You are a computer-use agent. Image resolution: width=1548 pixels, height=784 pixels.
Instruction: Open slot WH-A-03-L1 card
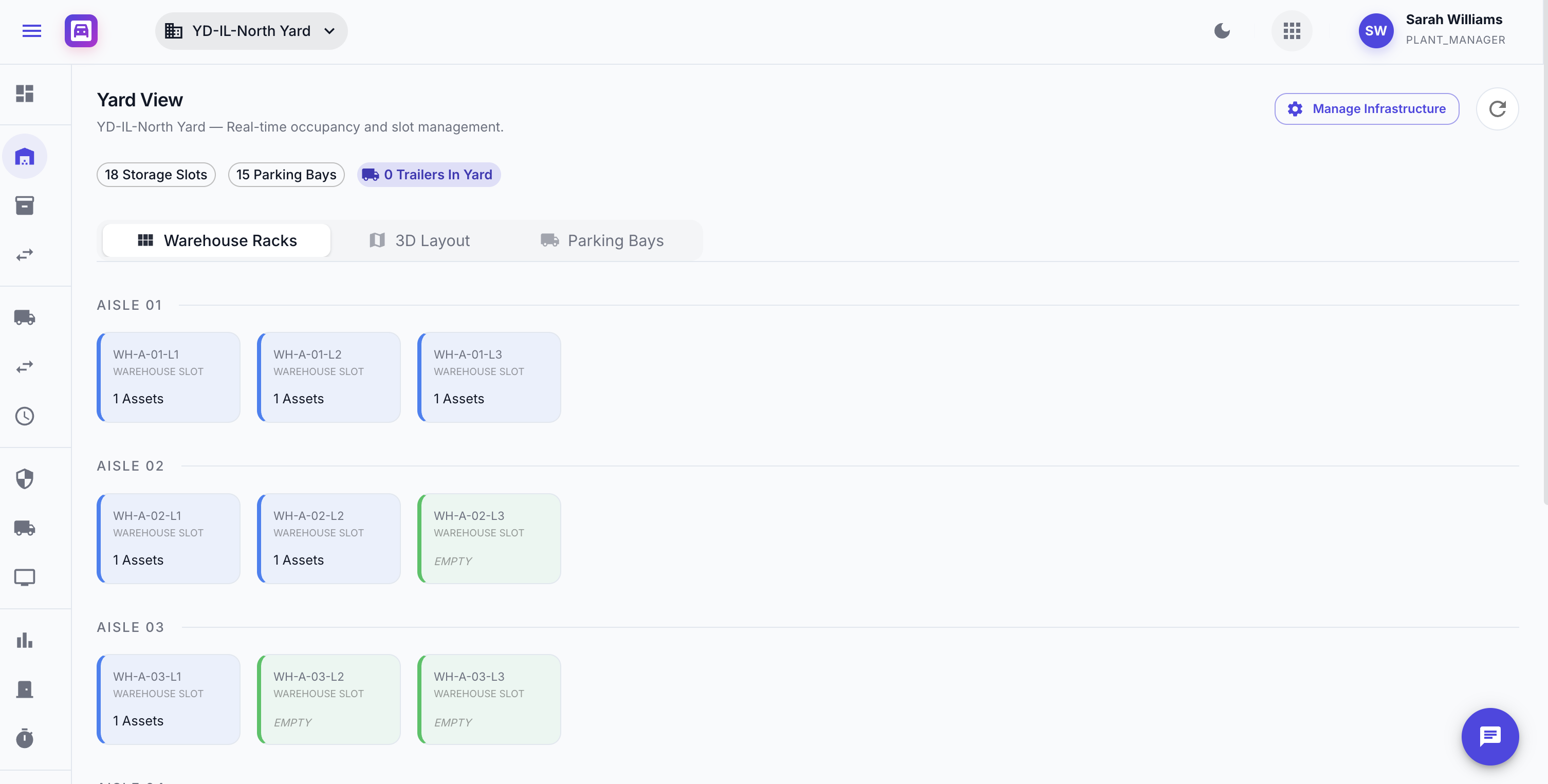point(168,699)
